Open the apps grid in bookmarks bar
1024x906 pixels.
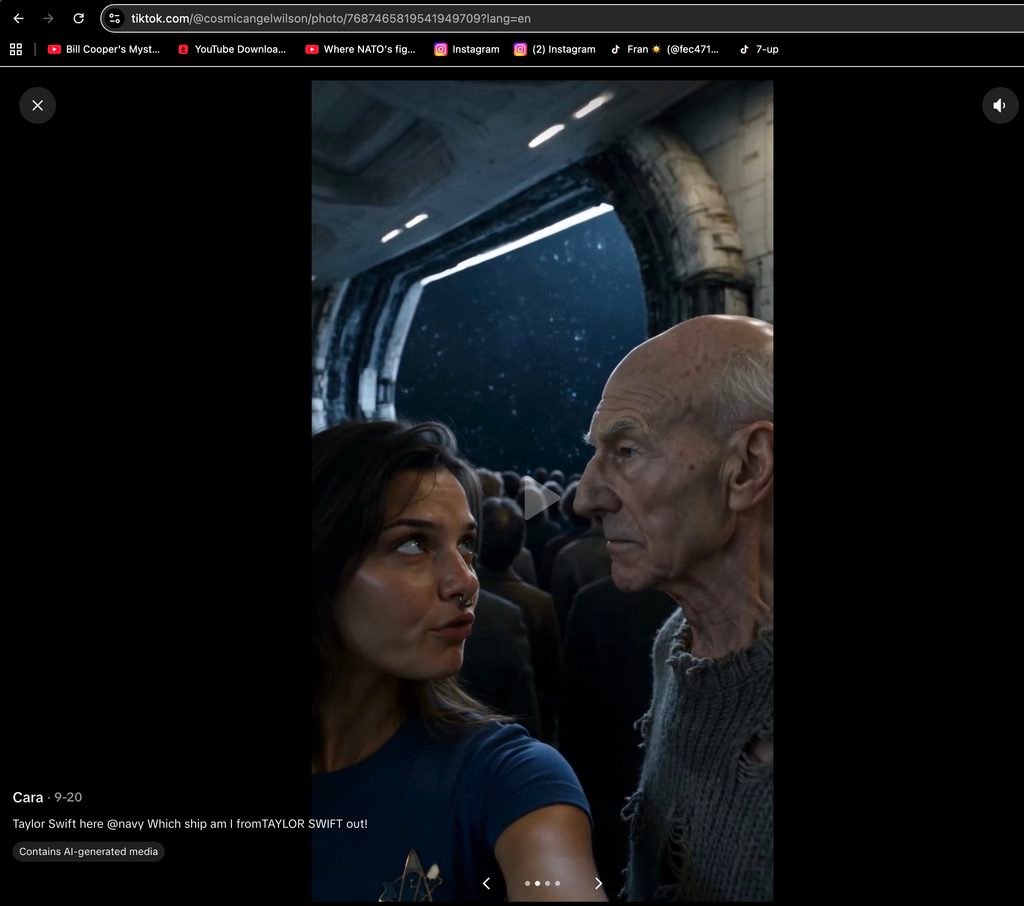coord(16,49)
